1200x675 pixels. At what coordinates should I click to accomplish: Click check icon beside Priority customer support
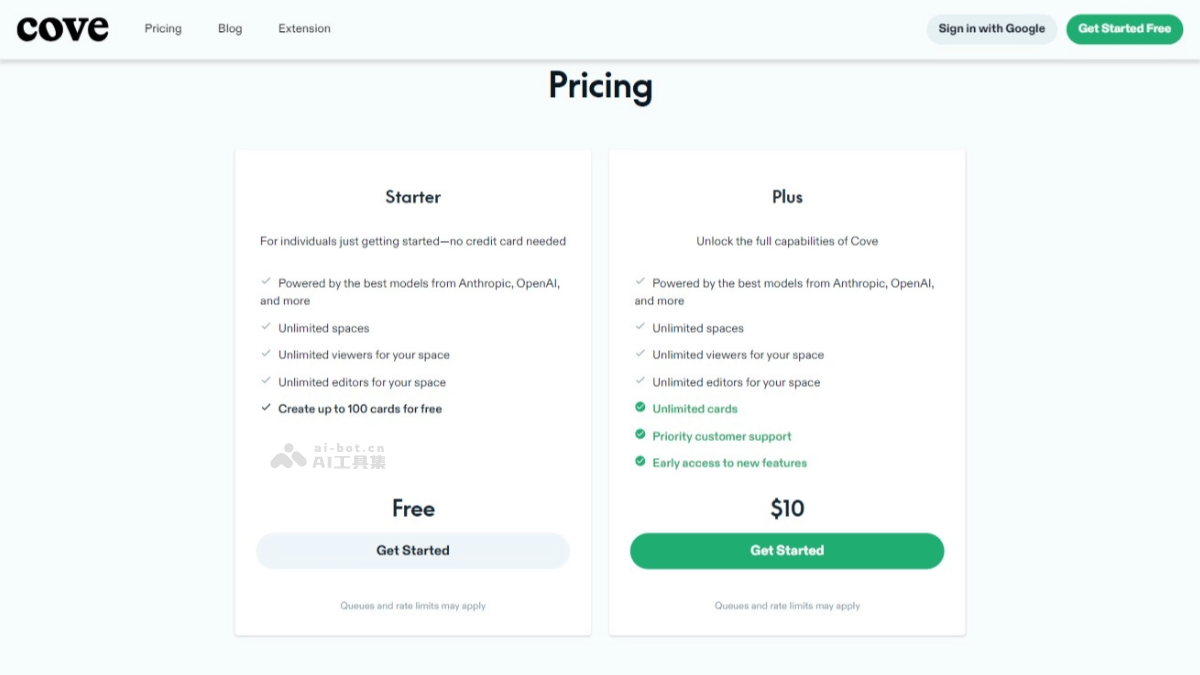pos(640,435)
